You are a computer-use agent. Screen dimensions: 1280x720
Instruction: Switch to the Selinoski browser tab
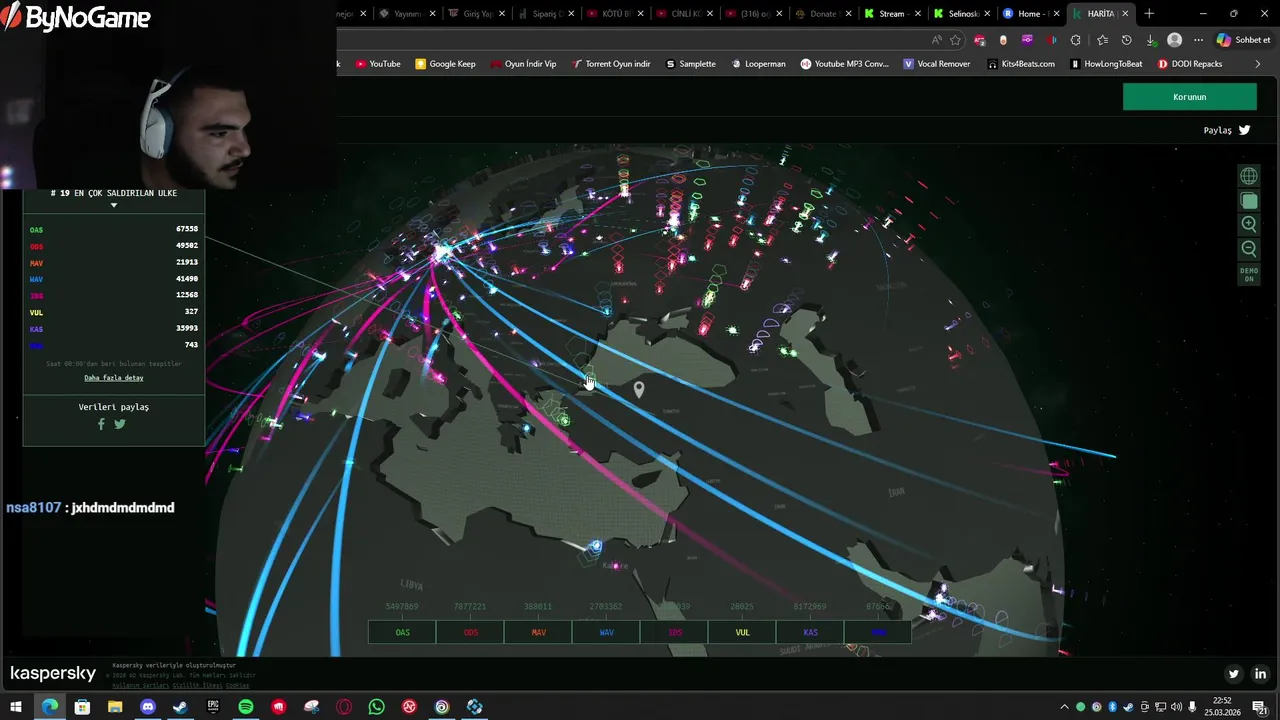point(960,14)
